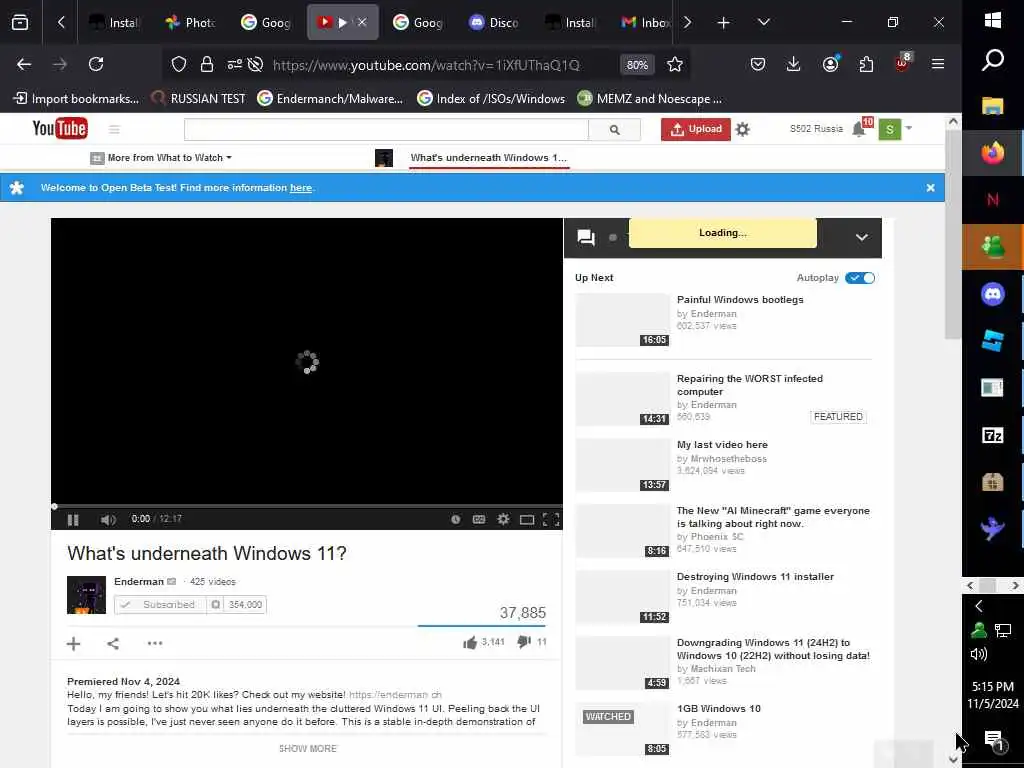Open the notifications bell
This screenshot has width=1024, height=768.
pos(859,129)
